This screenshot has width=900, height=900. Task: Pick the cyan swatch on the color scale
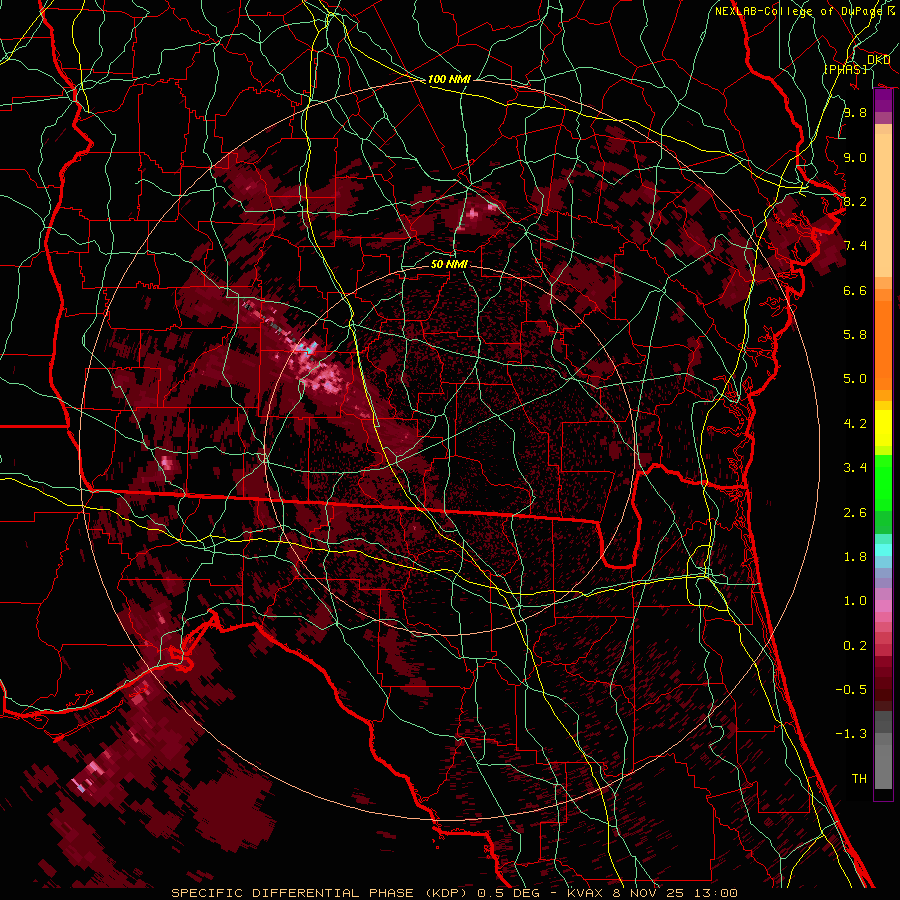tap(883, 550)
